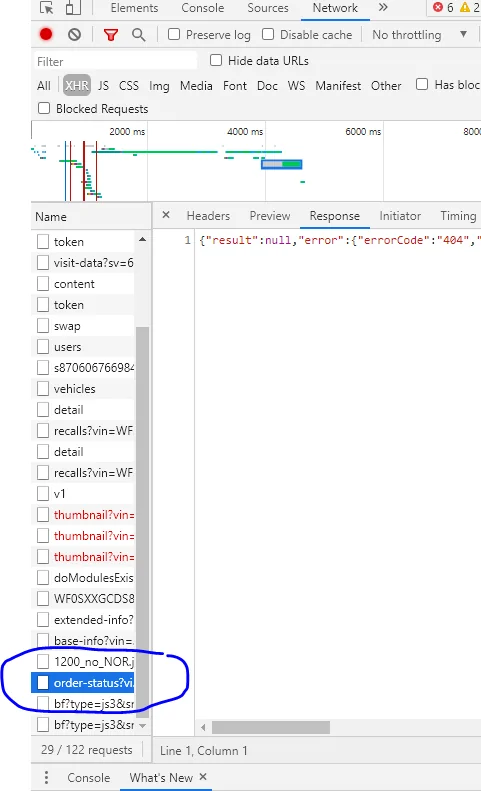Select the order-status request row
The image size is (481, 791).
(x=83, y=683)
